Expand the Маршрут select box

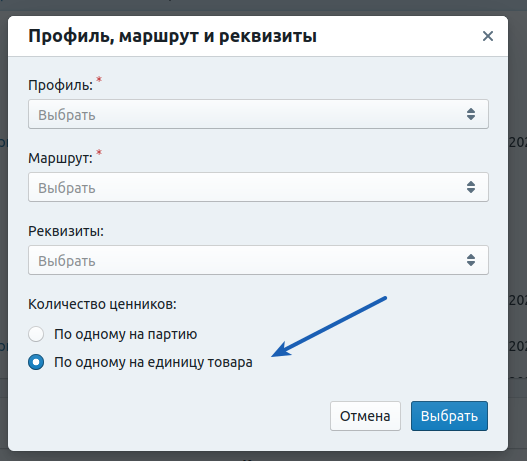point(258,187)
